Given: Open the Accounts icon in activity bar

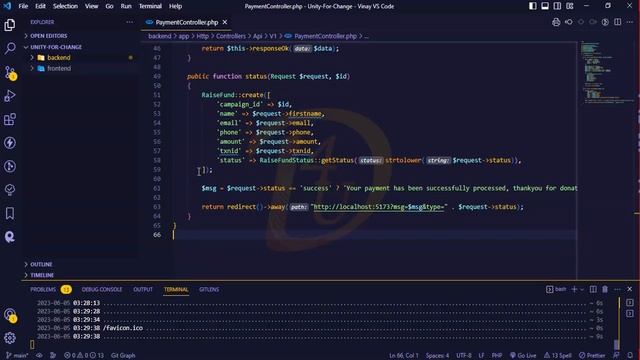Looking at the screenshot, I should (x=10, y=315).
